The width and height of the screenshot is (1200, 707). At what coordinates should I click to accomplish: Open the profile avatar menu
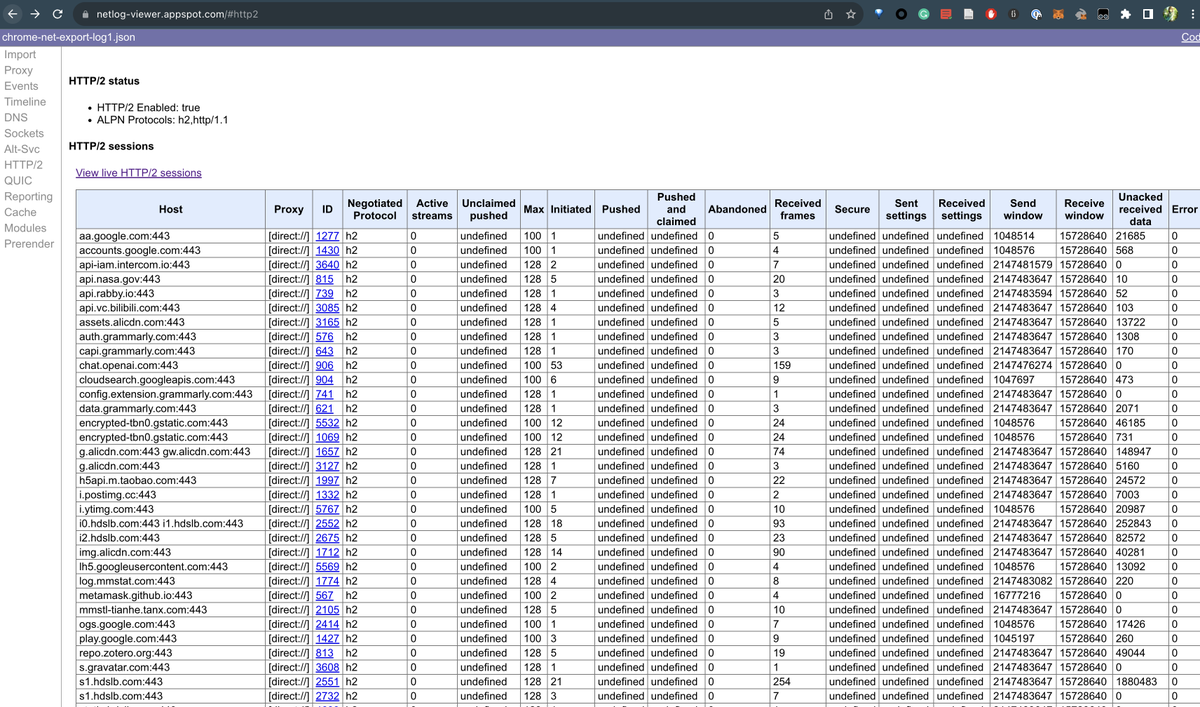click(x=1170, y=14)
